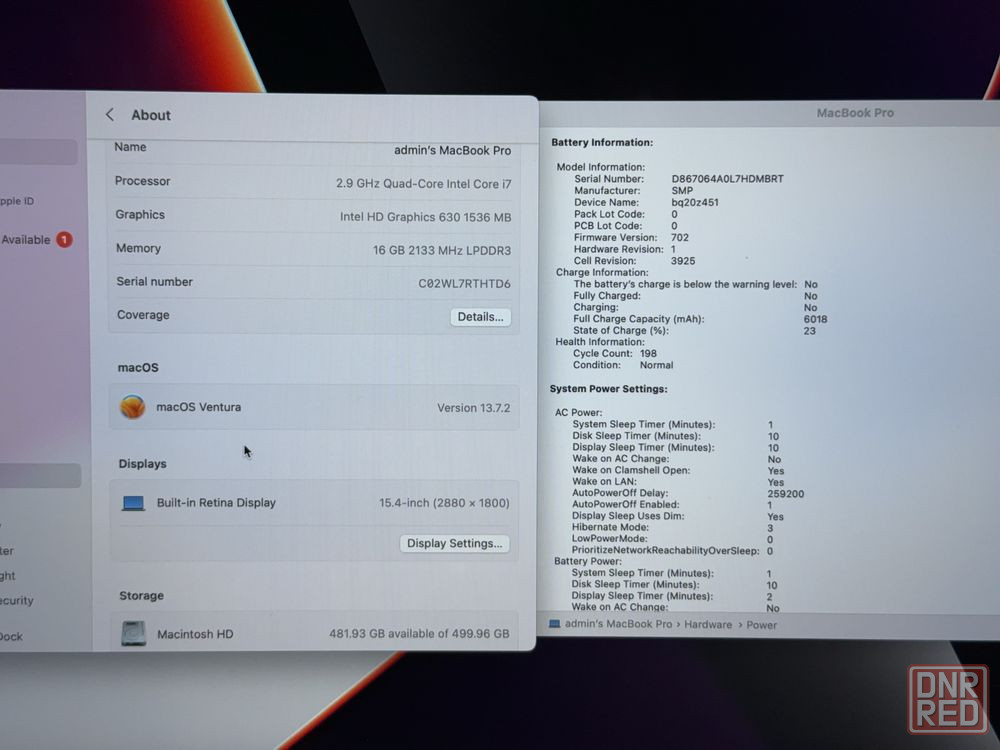Viewport: 1000px width, 750px height.
Task: Click Full Charge Capacity value 6018
Action: [815, 320]
